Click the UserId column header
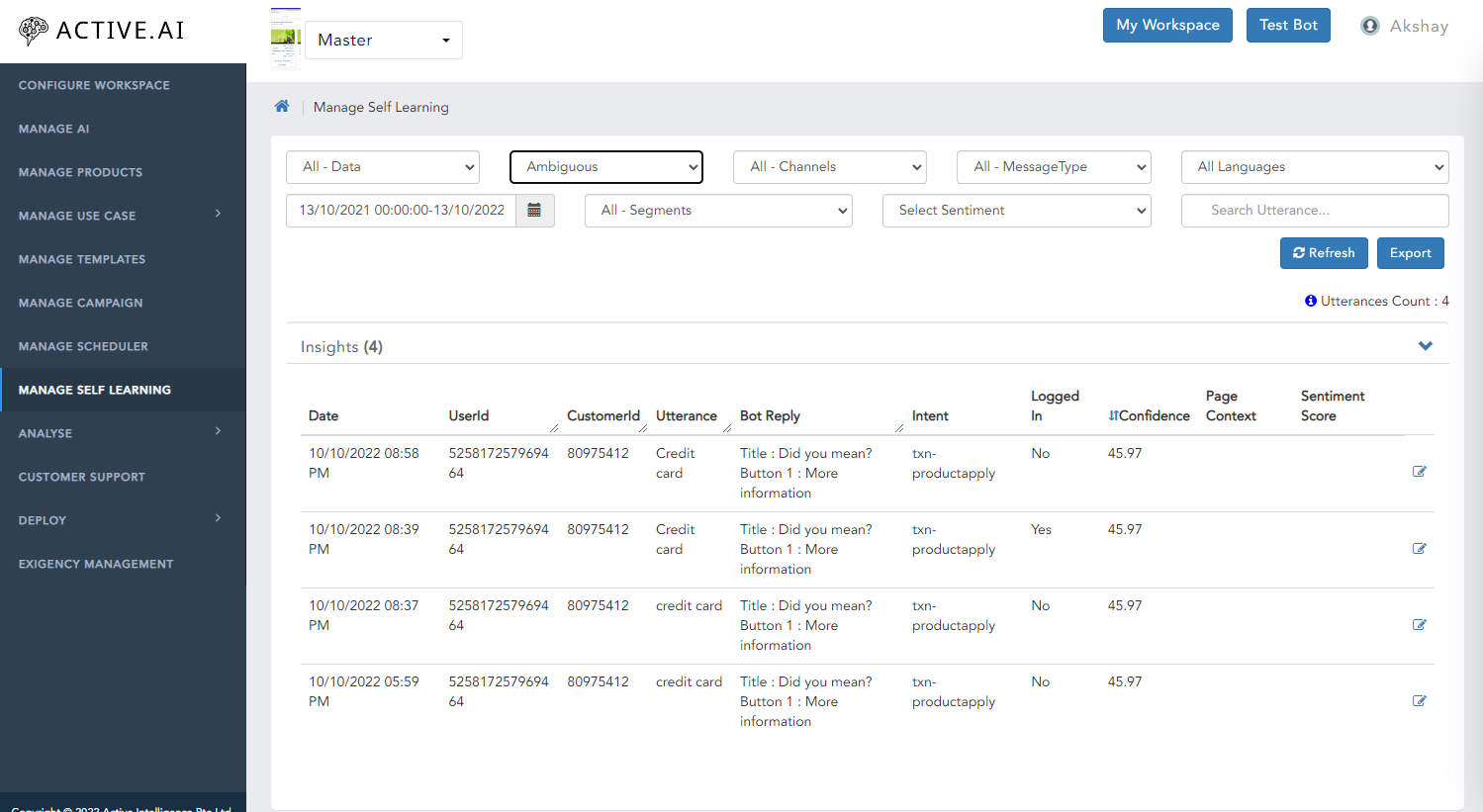1483x812 pixels. [x=469, y=415]
